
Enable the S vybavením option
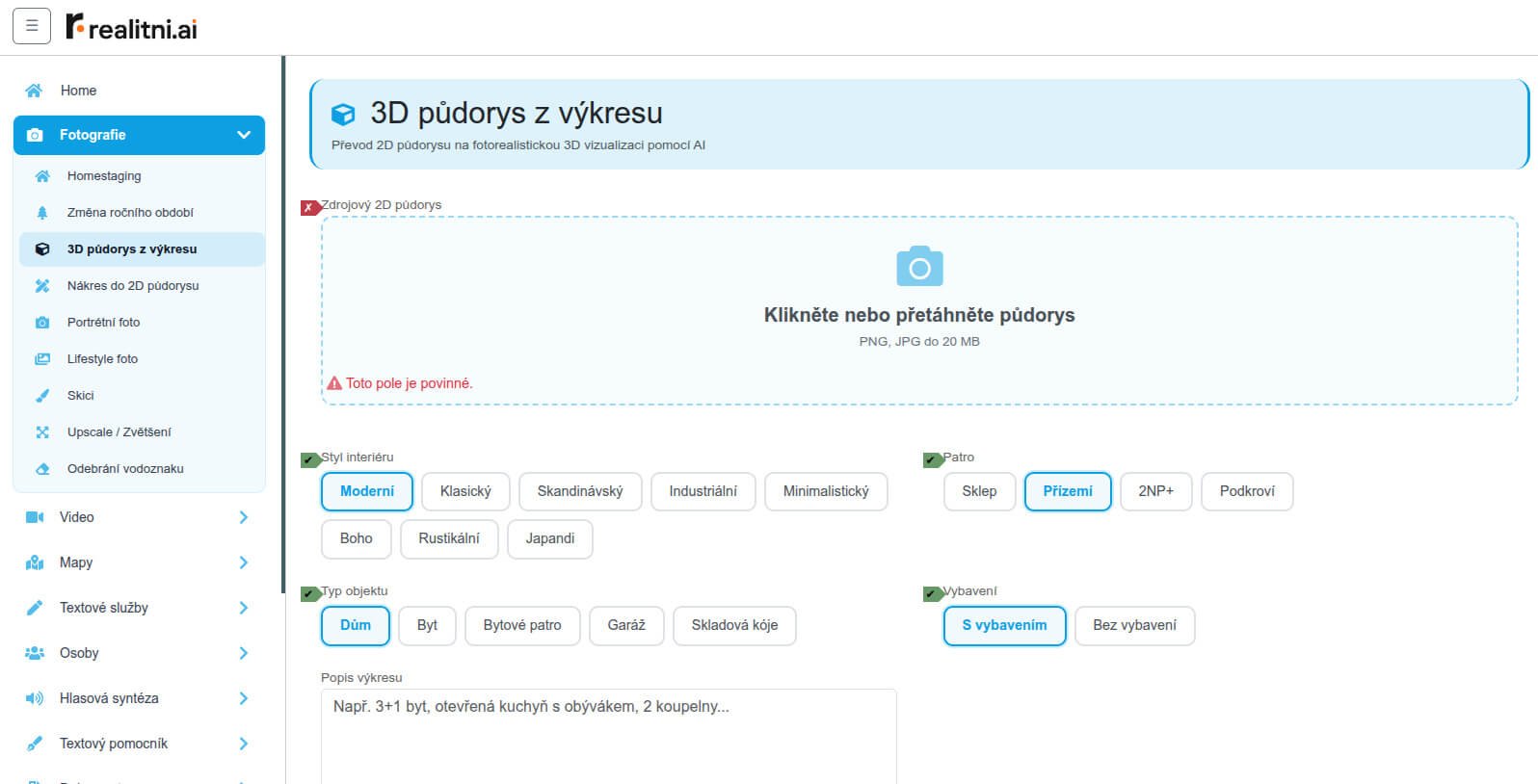click(x=1004, y=625)
